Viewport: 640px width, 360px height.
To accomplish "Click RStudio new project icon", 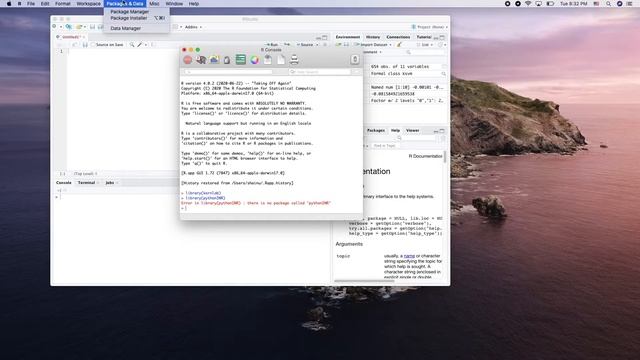I will (x=69, y=27).
